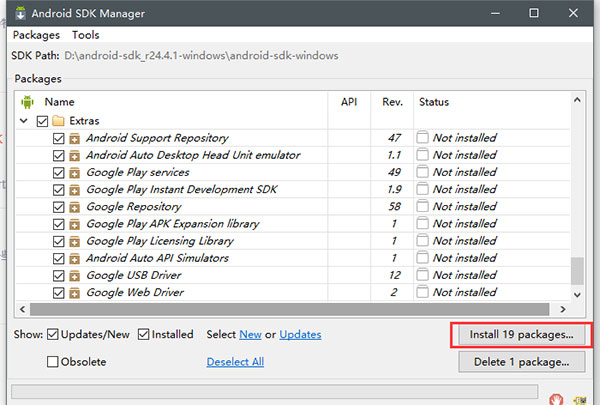Click the Google Repository package icon

pyautogui.click(x=75, y=206)
